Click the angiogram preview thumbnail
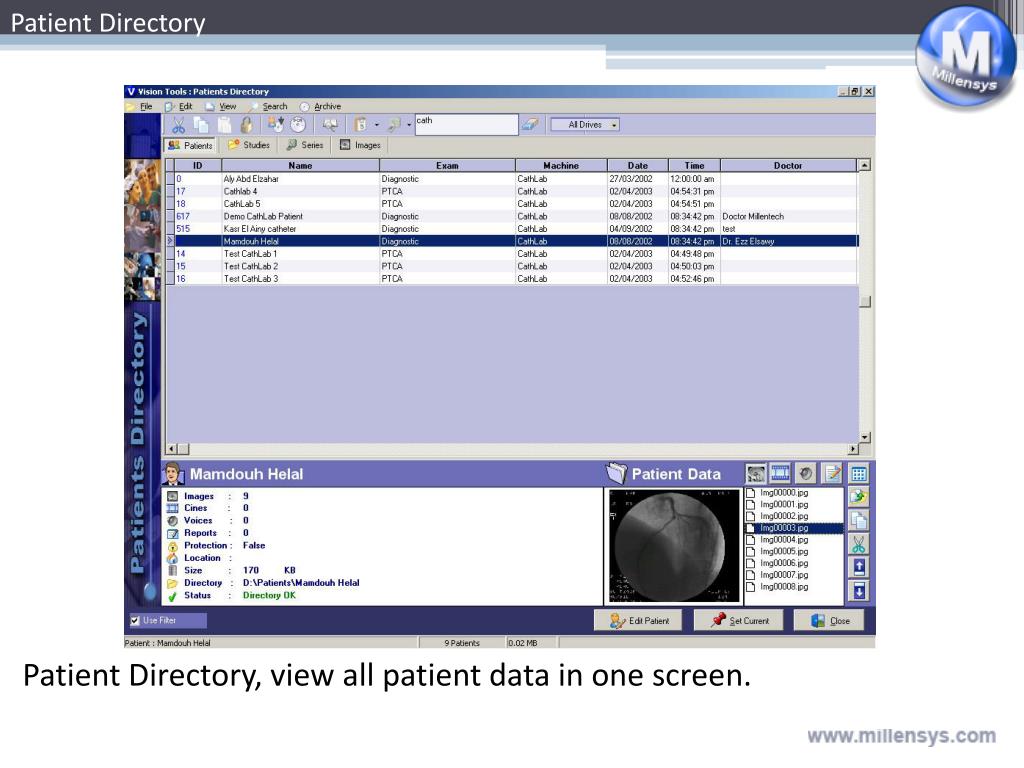The height and width of the screenshot is (768, 1024). [673, 546]
